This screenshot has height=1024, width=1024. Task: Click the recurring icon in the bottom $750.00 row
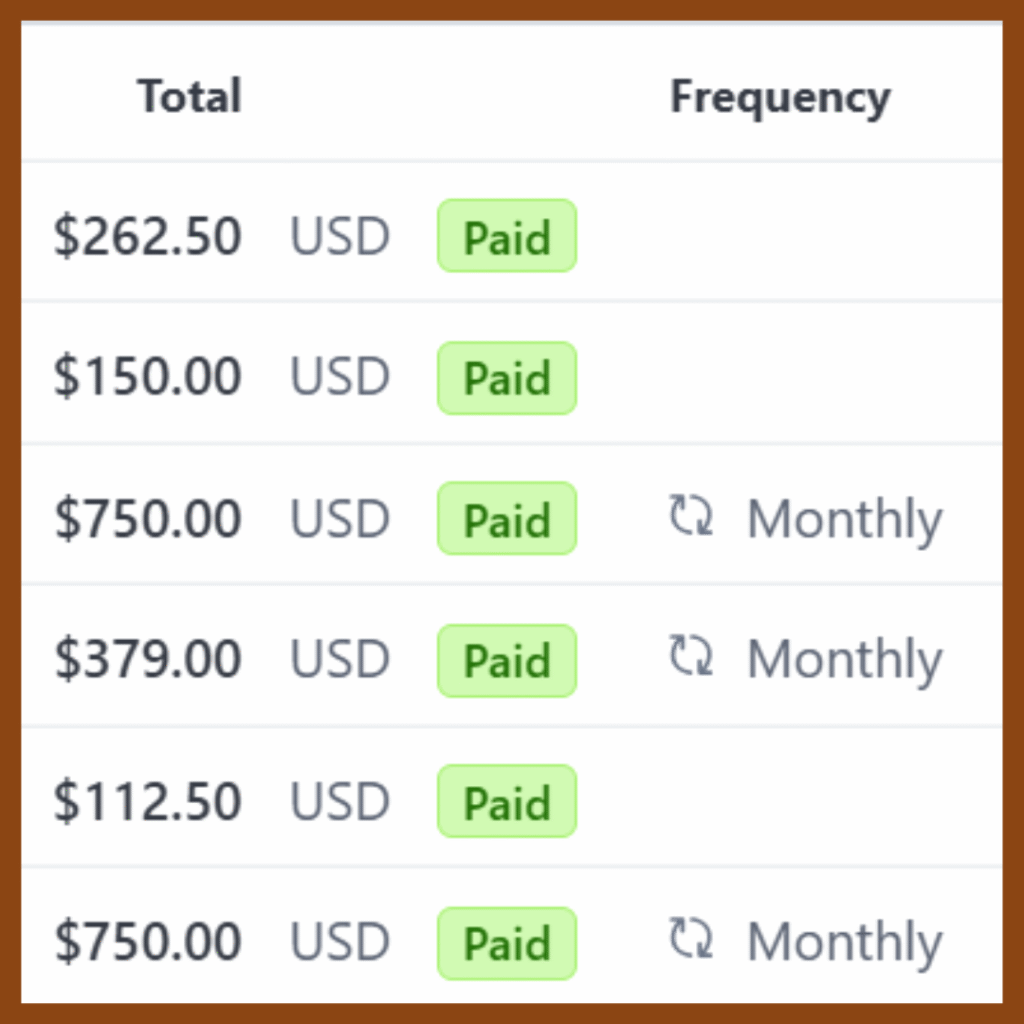click(x=691, y=938)
